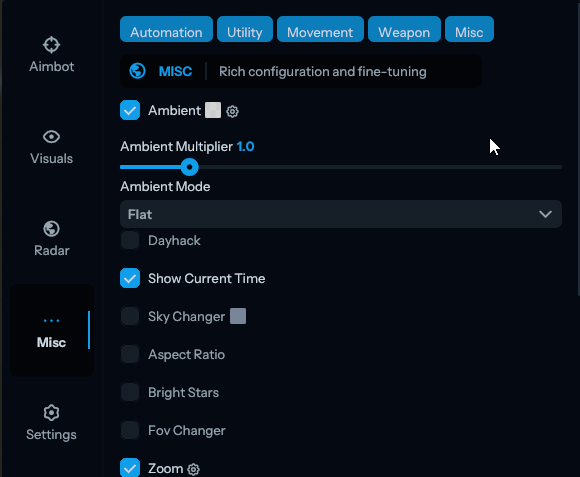Switch to the Automation tab

[166, 29]
